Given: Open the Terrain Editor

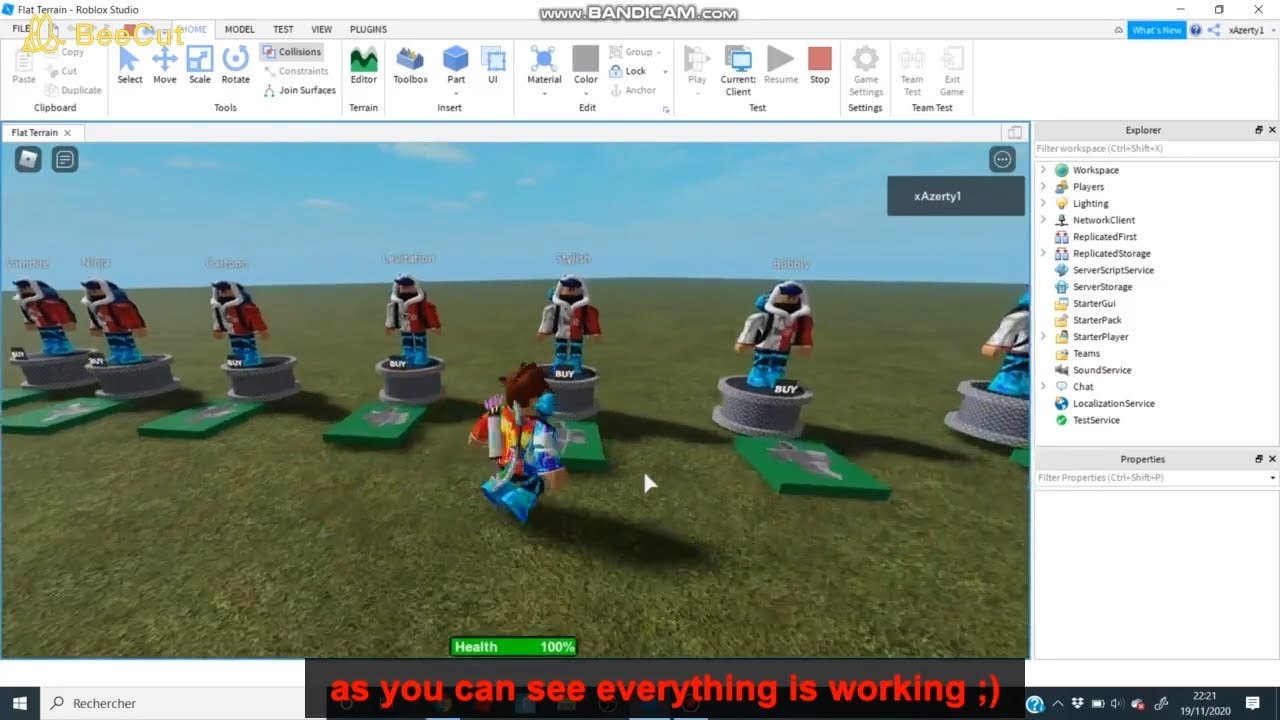Looking at the screenshot, I should point(364,65).
